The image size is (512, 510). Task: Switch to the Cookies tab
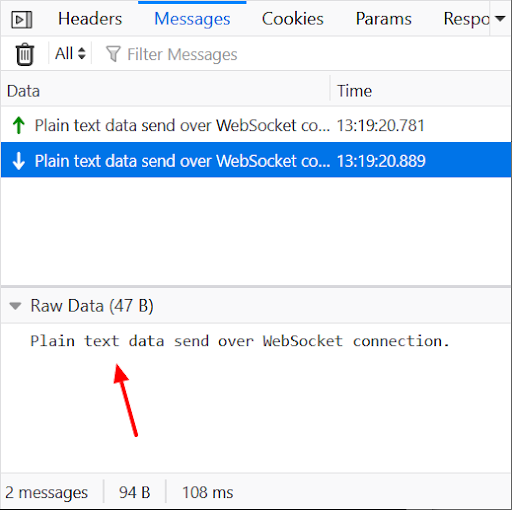292,19
